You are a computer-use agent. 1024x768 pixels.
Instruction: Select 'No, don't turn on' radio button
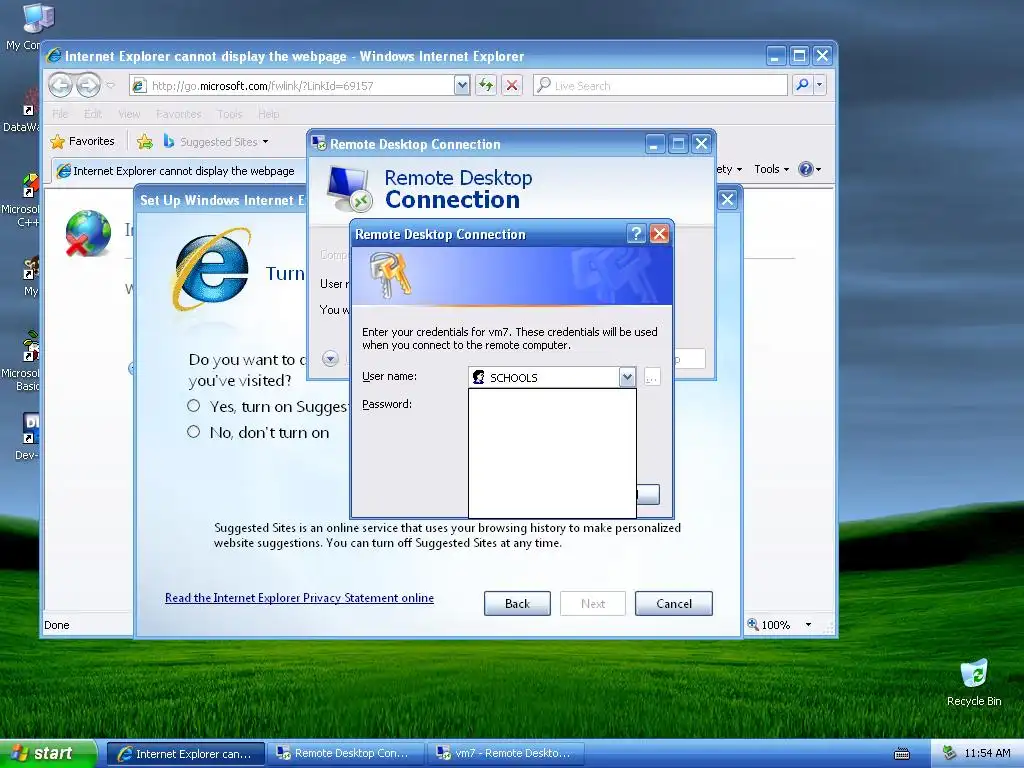(193, 432)
